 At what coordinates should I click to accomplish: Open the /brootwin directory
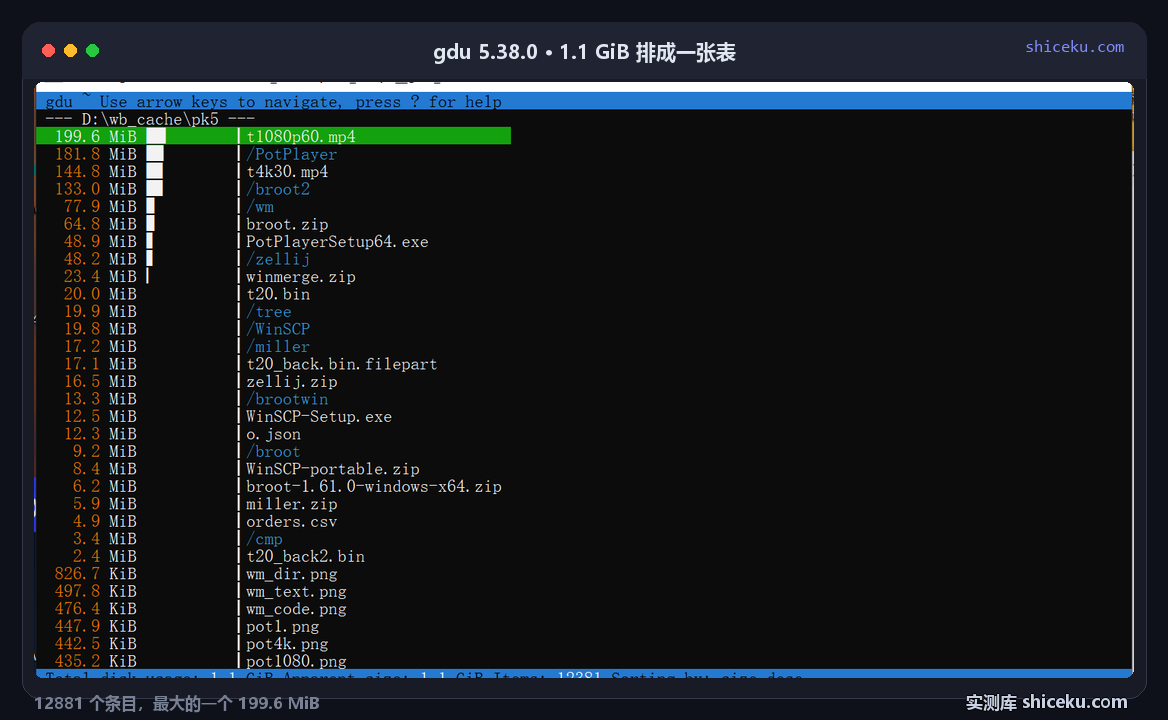click(x=287, y=399)
